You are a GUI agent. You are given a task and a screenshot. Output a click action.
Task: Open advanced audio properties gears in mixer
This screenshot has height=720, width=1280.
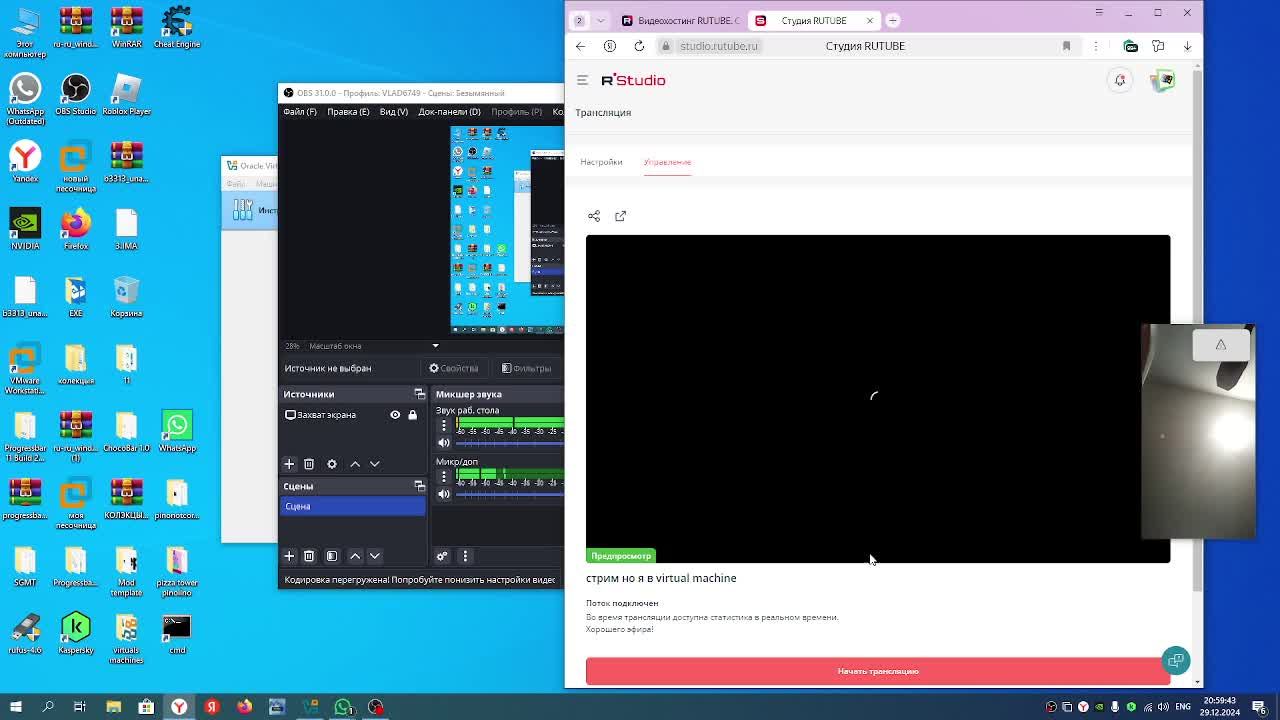point(442,556)
